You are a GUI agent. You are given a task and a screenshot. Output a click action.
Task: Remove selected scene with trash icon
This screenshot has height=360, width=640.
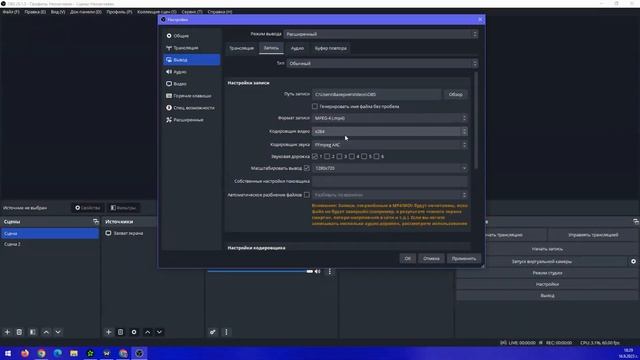point(19,332)
